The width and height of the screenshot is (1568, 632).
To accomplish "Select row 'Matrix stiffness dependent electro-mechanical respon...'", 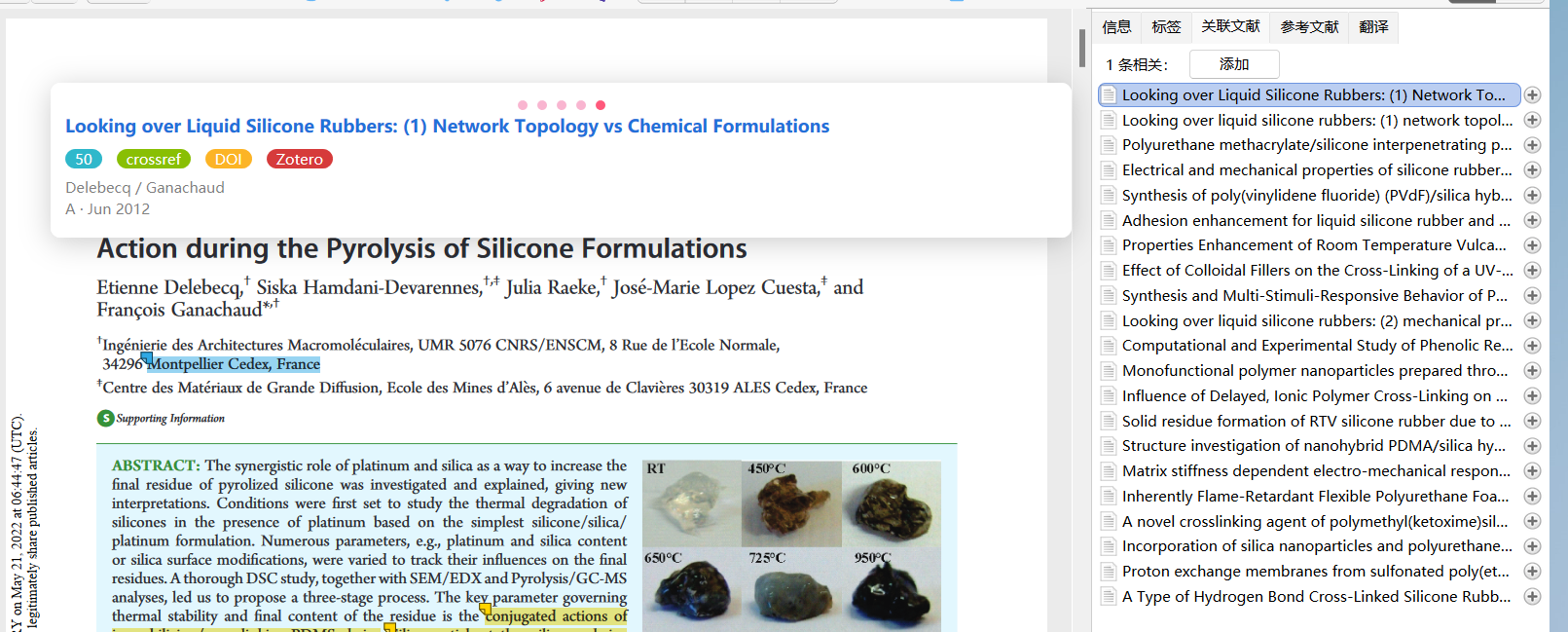I will coord(1309,471).
